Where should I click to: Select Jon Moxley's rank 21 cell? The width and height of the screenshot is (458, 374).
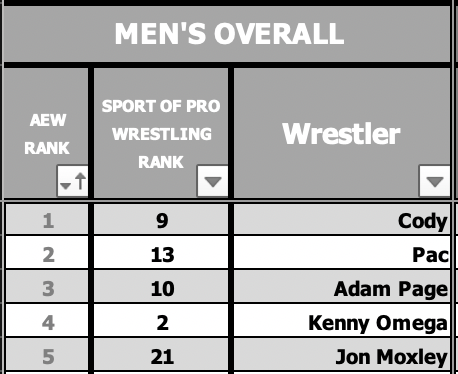161,355
